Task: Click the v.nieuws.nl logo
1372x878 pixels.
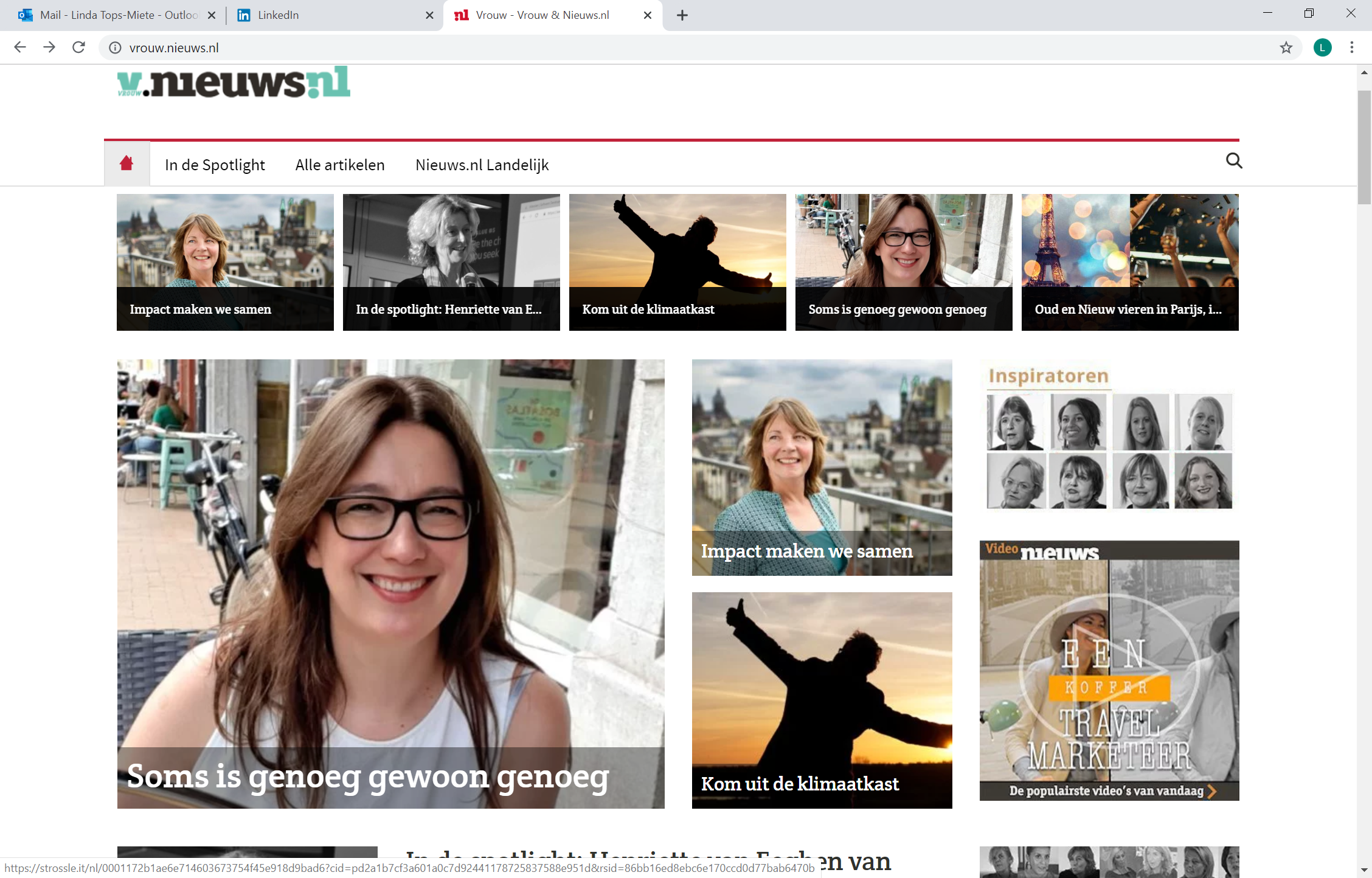Action: pos(234,82)
